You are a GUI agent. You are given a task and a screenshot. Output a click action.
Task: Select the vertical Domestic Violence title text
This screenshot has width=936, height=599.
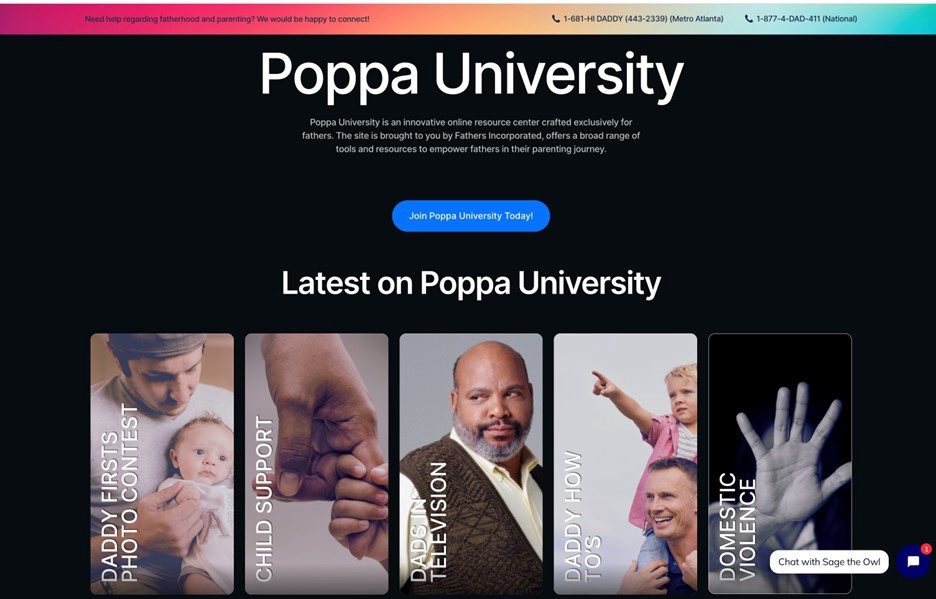point(737,527)
